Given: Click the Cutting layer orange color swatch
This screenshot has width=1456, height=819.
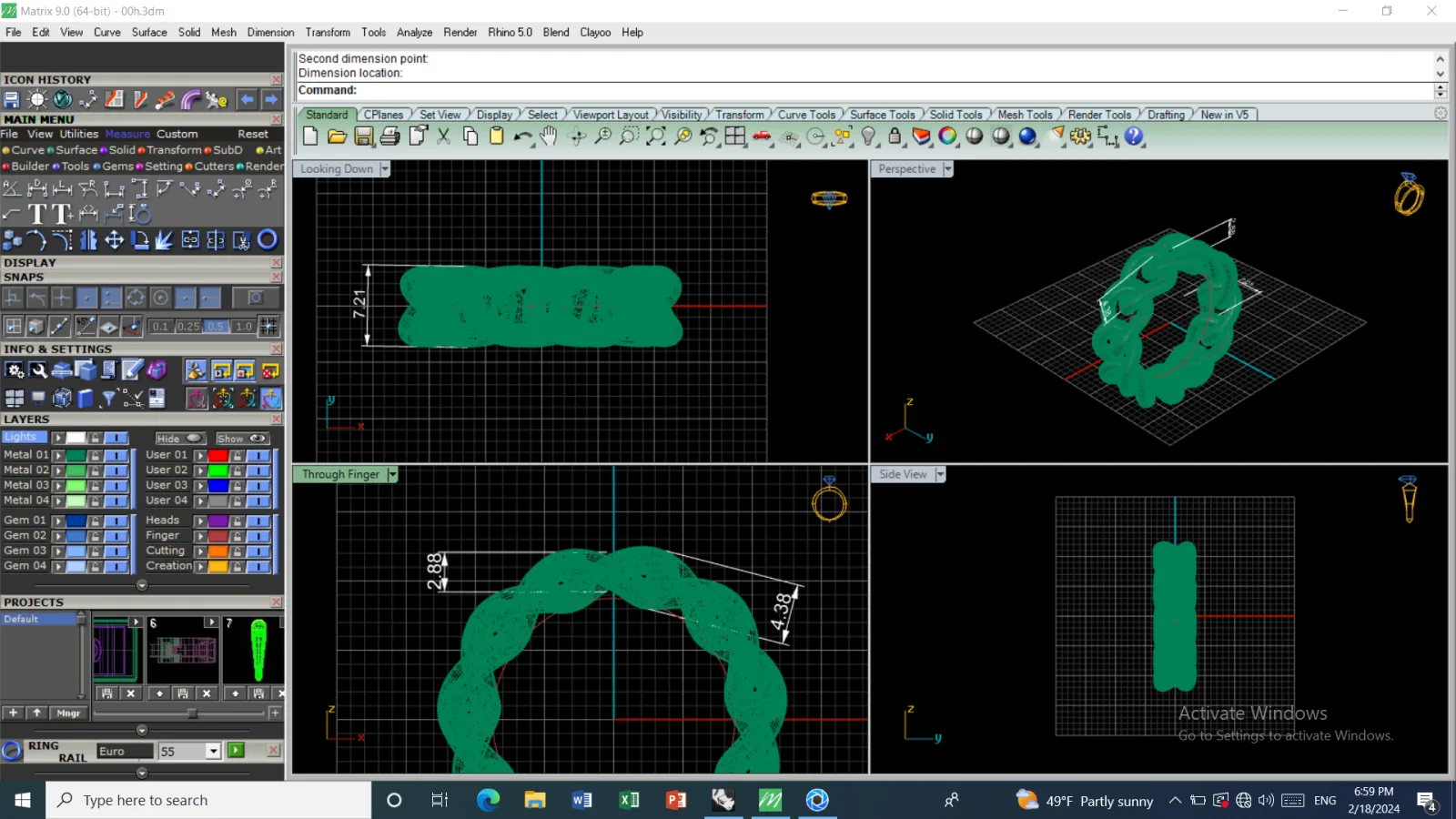Looking at the screenshot, I should 217,551.
